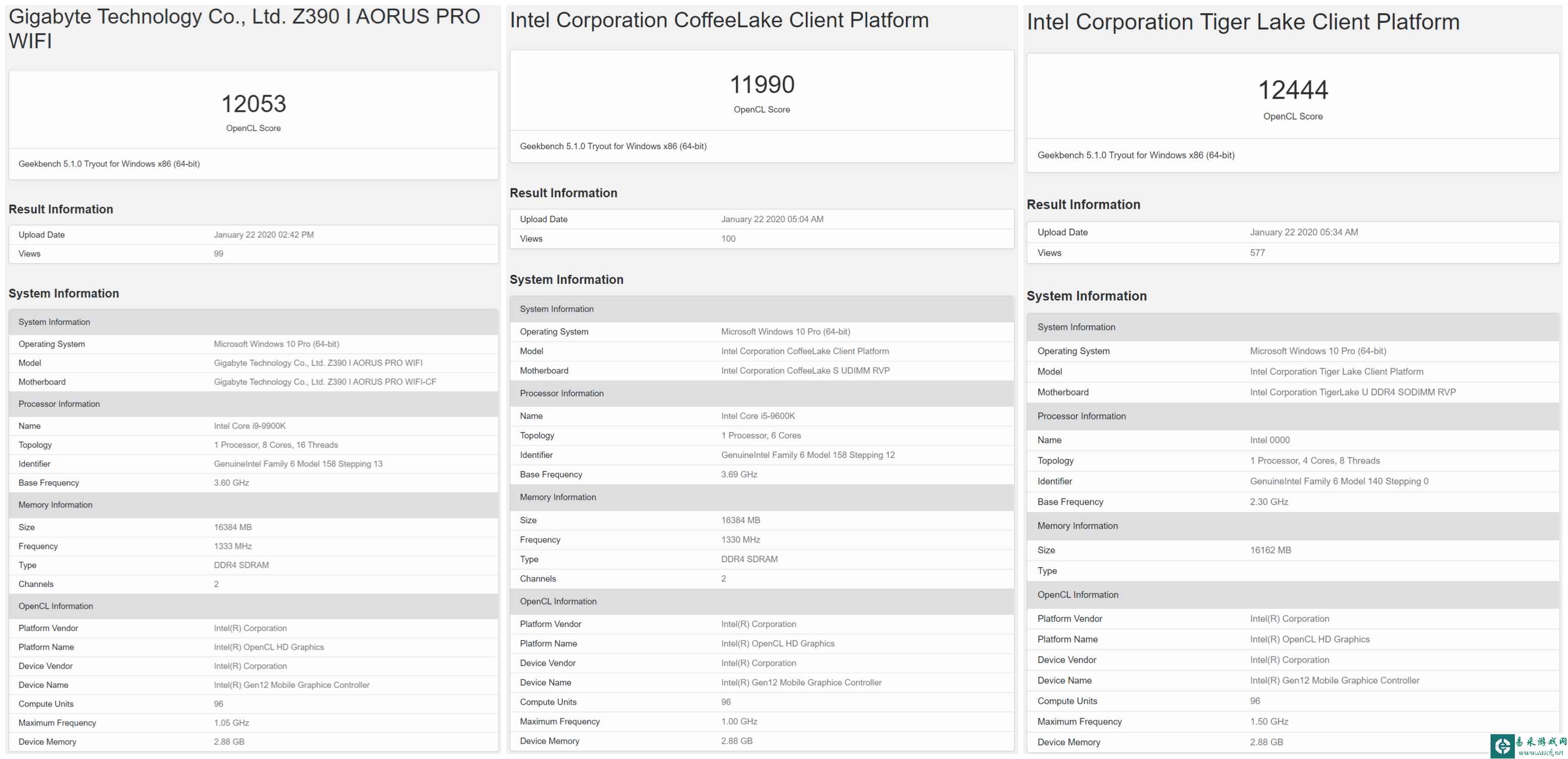Viewport: 1568px width, 759px height.
Task: Select the views count 577
Action: coord(1258,253)
